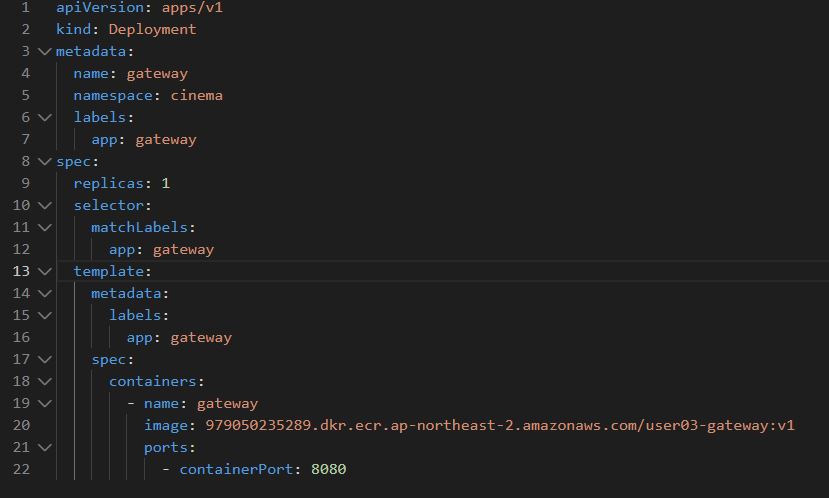The width and height of the screenshot is (829, 498).
Task: Fold the template metadata on line 14
Action: tap(45, 293)
